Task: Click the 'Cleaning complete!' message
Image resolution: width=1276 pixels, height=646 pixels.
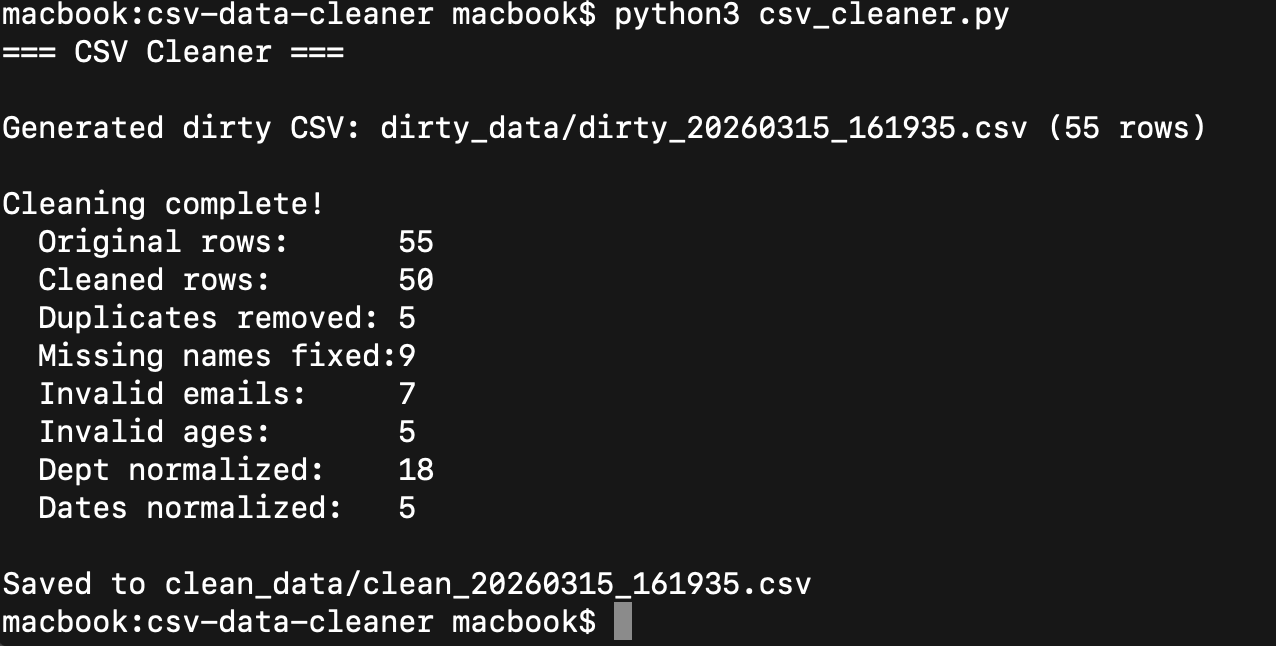Action: [x=163, y=204]
